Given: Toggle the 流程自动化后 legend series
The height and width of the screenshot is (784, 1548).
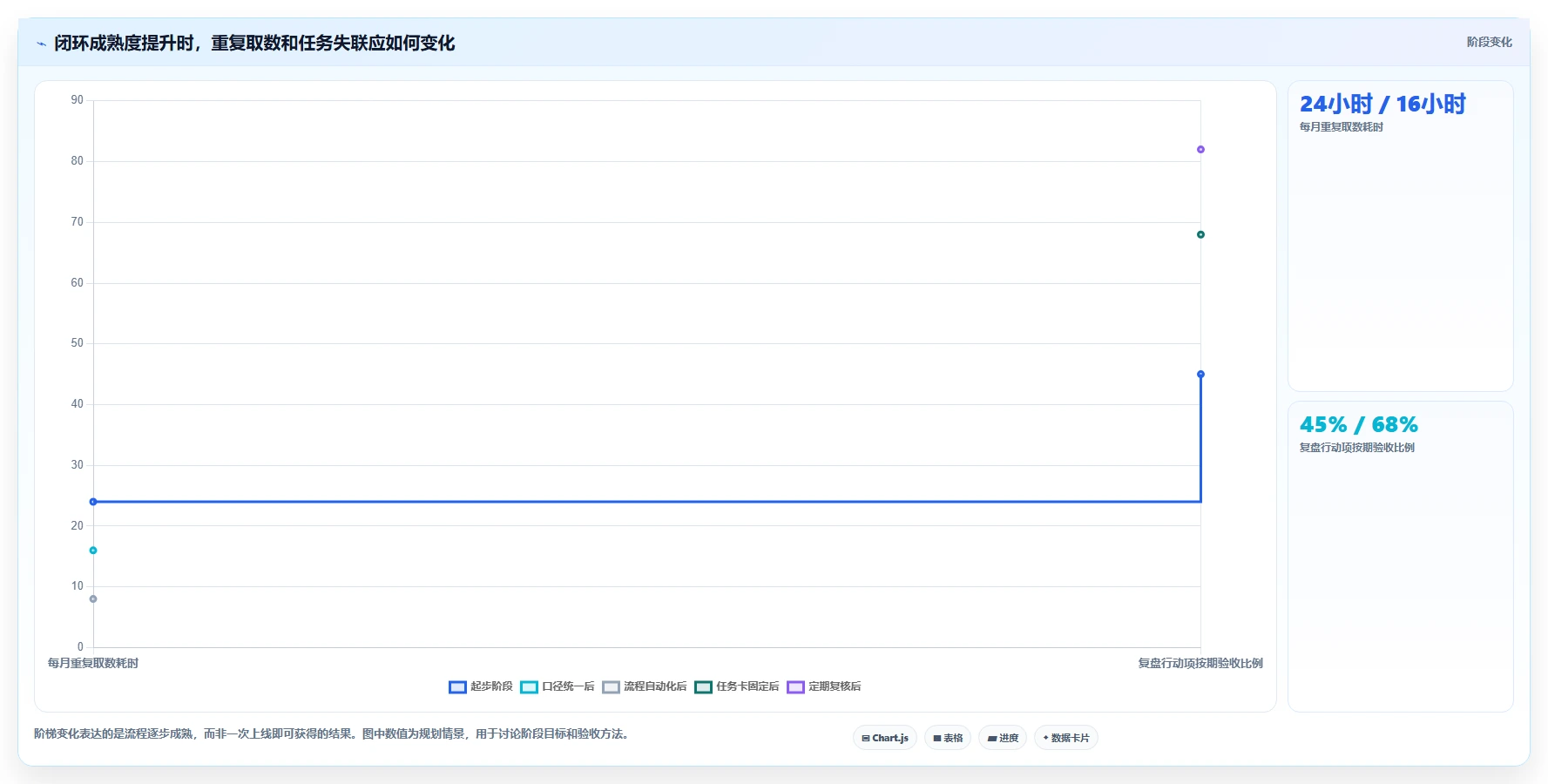Looking at the screenshot, I should 645,686.
